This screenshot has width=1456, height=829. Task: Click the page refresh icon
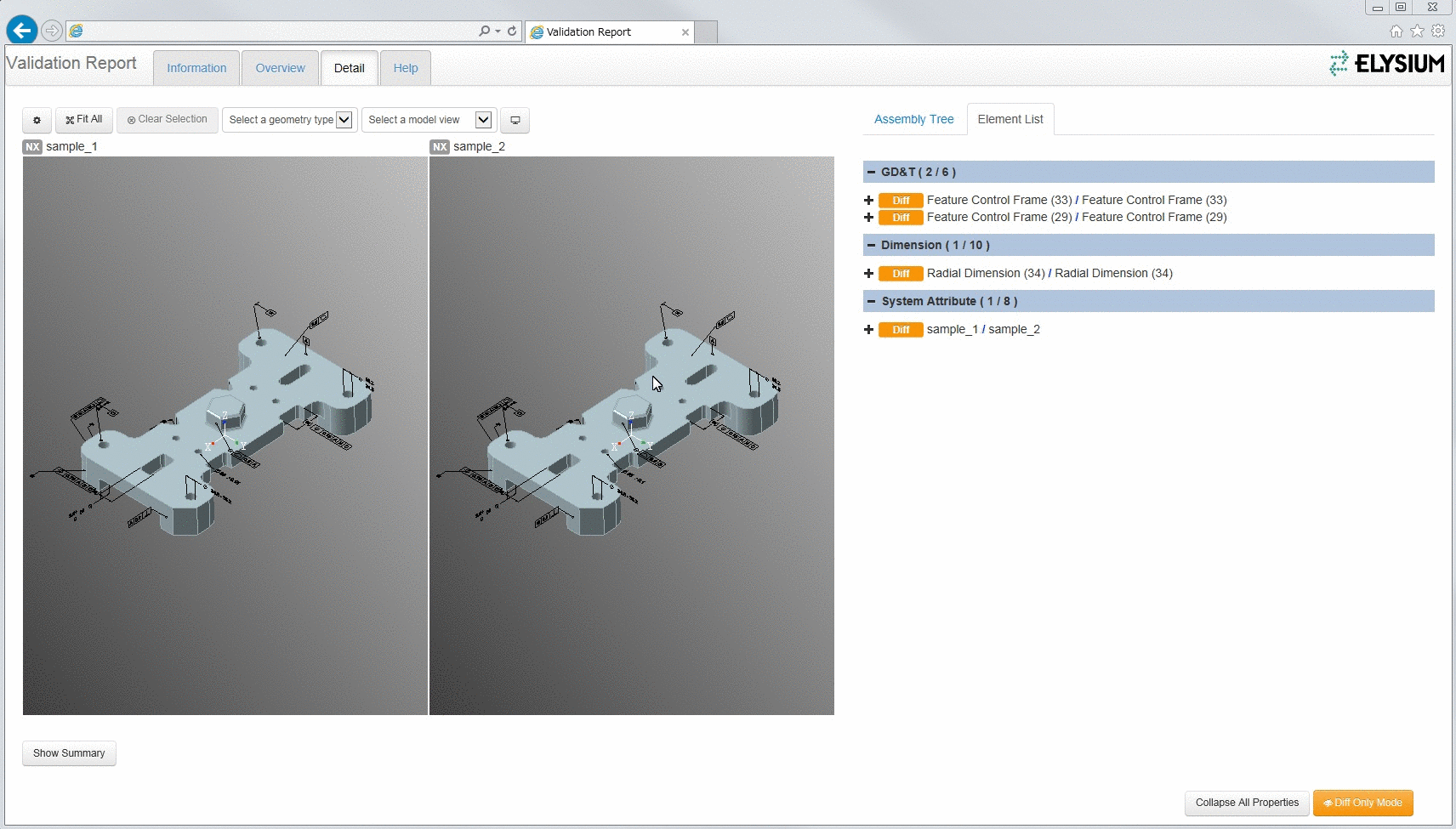(512, 31)
